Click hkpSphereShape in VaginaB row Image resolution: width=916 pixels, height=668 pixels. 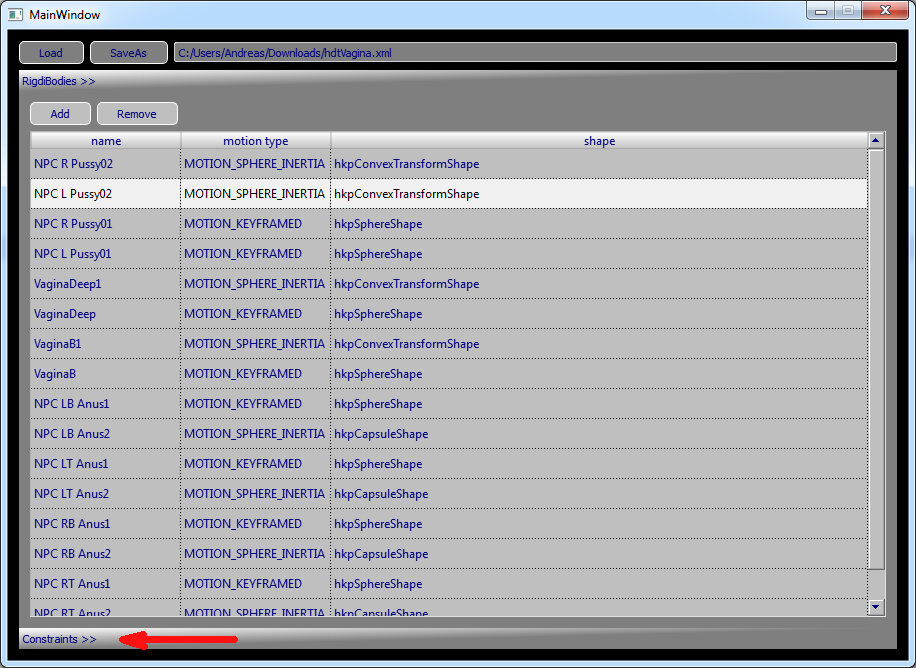[378, 374]
